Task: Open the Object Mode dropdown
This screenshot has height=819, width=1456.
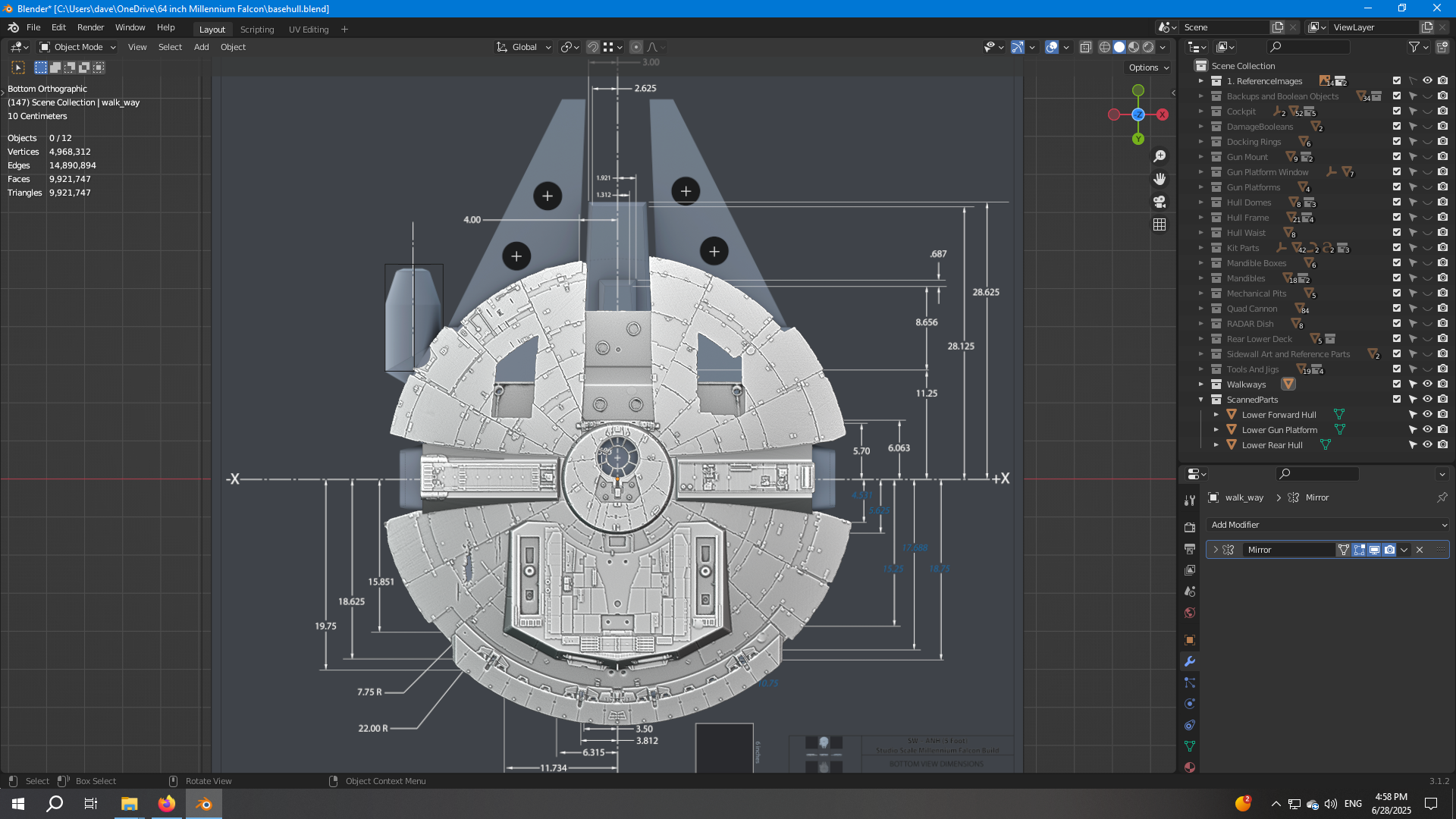Action: pyautogui.click(x=77, y=47)
